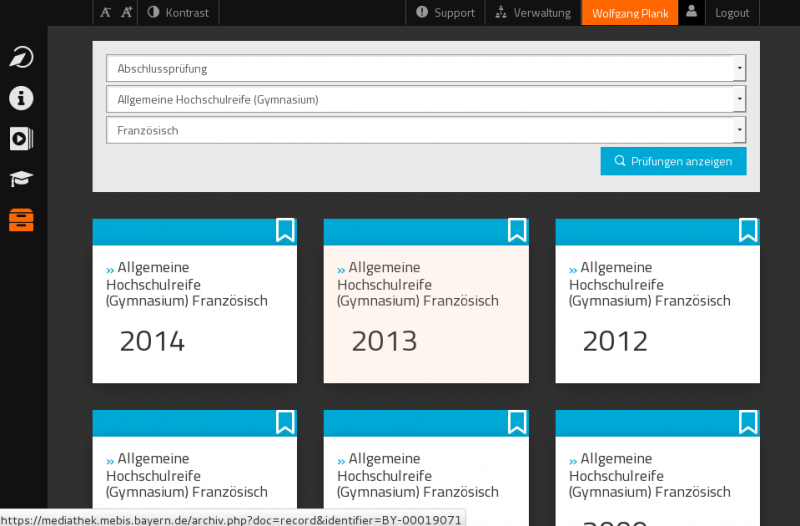Click the leaf logo icon in sidebar
The height and width of the screenshot is (526, 800).
point(21,58)
